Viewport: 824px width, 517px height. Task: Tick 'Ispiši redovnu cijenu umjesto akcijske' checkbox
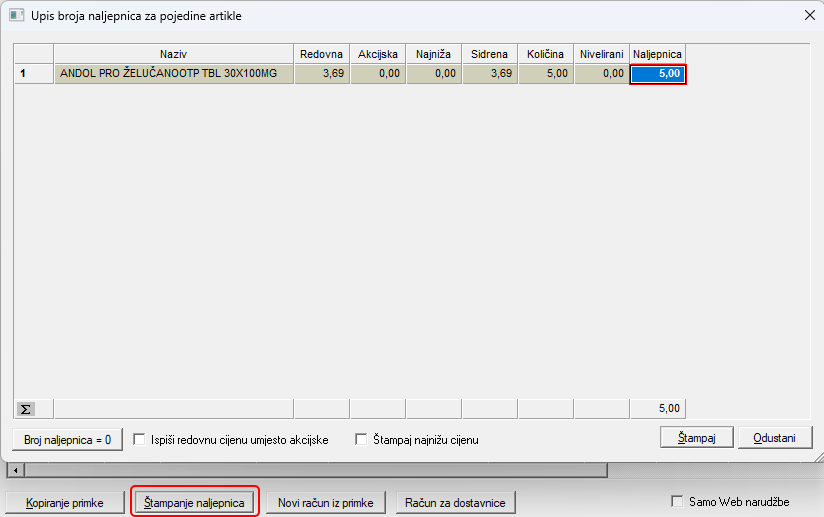tap(139, 439)
